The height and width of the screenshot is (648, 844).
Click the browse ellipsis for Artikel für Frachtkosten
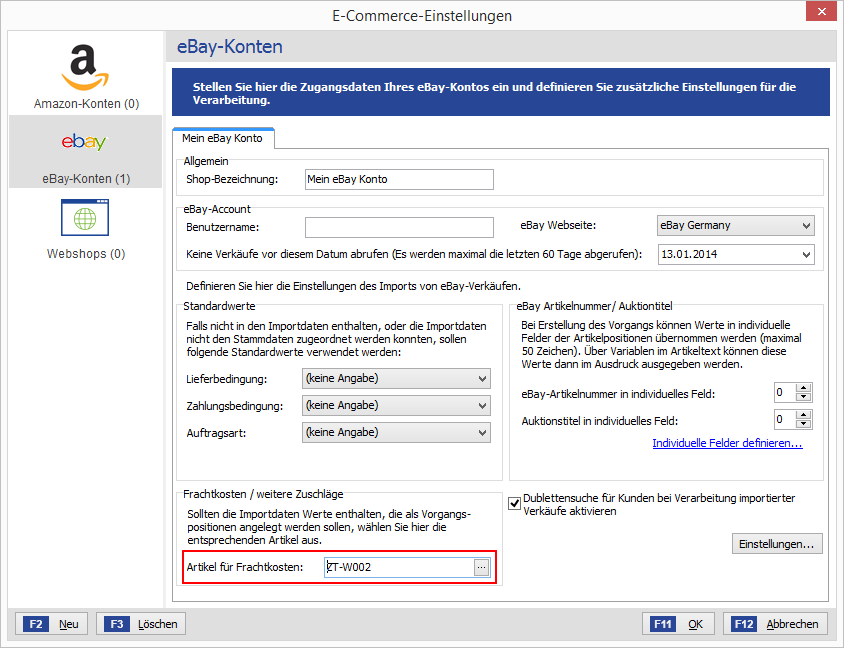(481, 567)
